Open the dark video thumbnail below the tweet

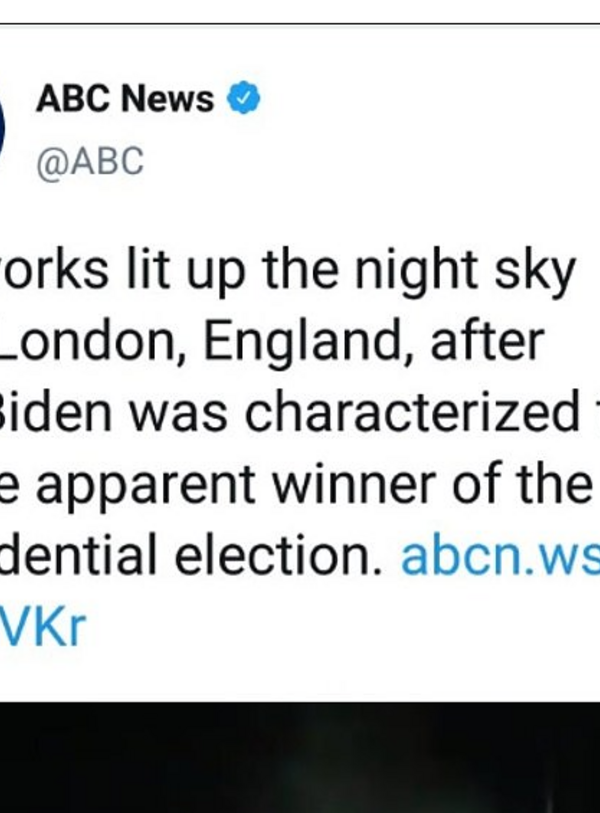[x=300, y=757]
